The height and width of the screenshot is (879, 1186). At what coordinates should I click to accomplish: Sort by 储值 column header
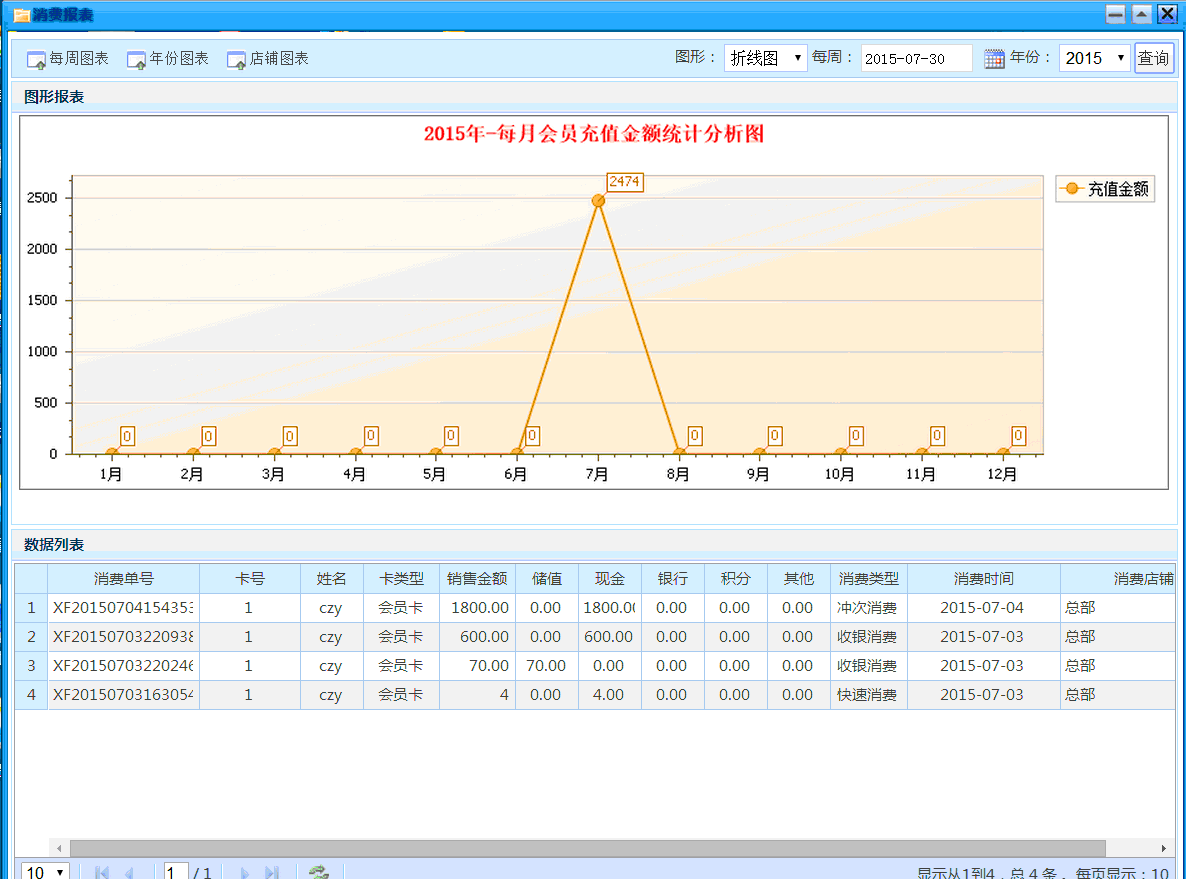(x=546, y=579)
